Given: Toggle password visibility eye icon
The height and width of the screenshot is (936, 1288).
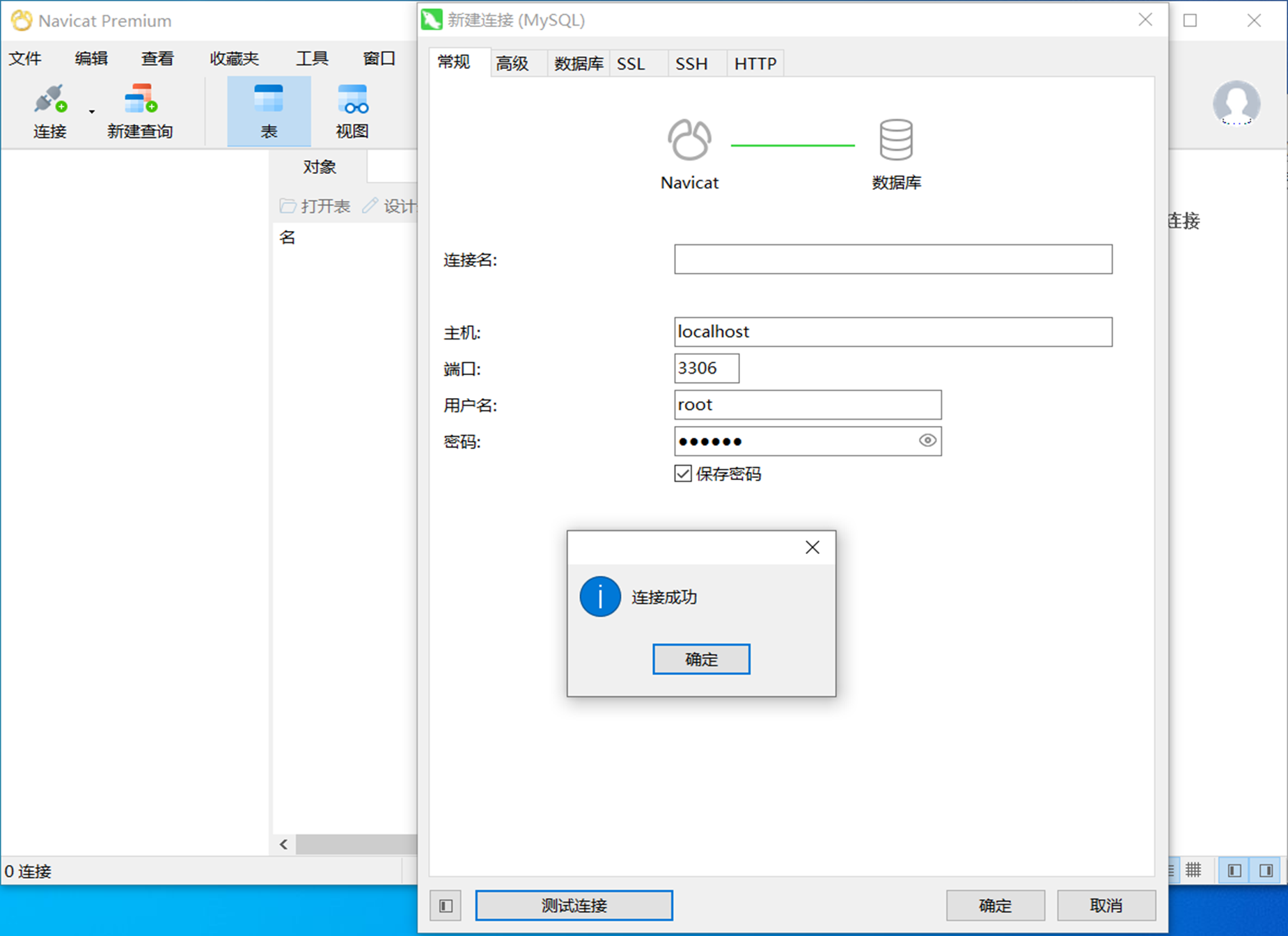Looking at the screenshot, I should (927, 441).
